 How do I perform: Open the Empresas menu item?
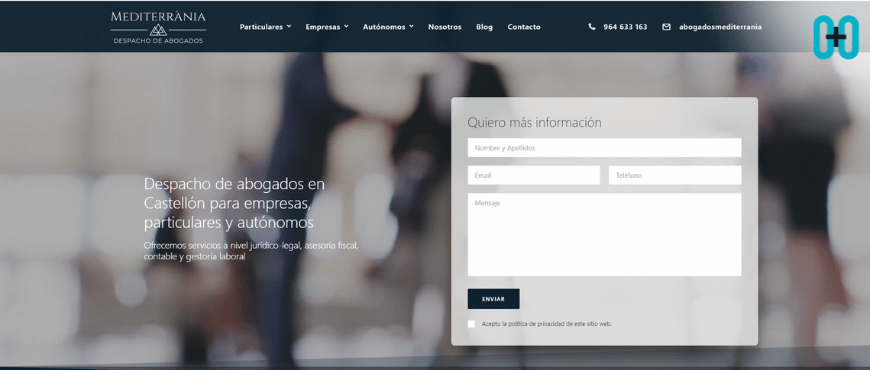pyautogui.click(x=323, y=27)
